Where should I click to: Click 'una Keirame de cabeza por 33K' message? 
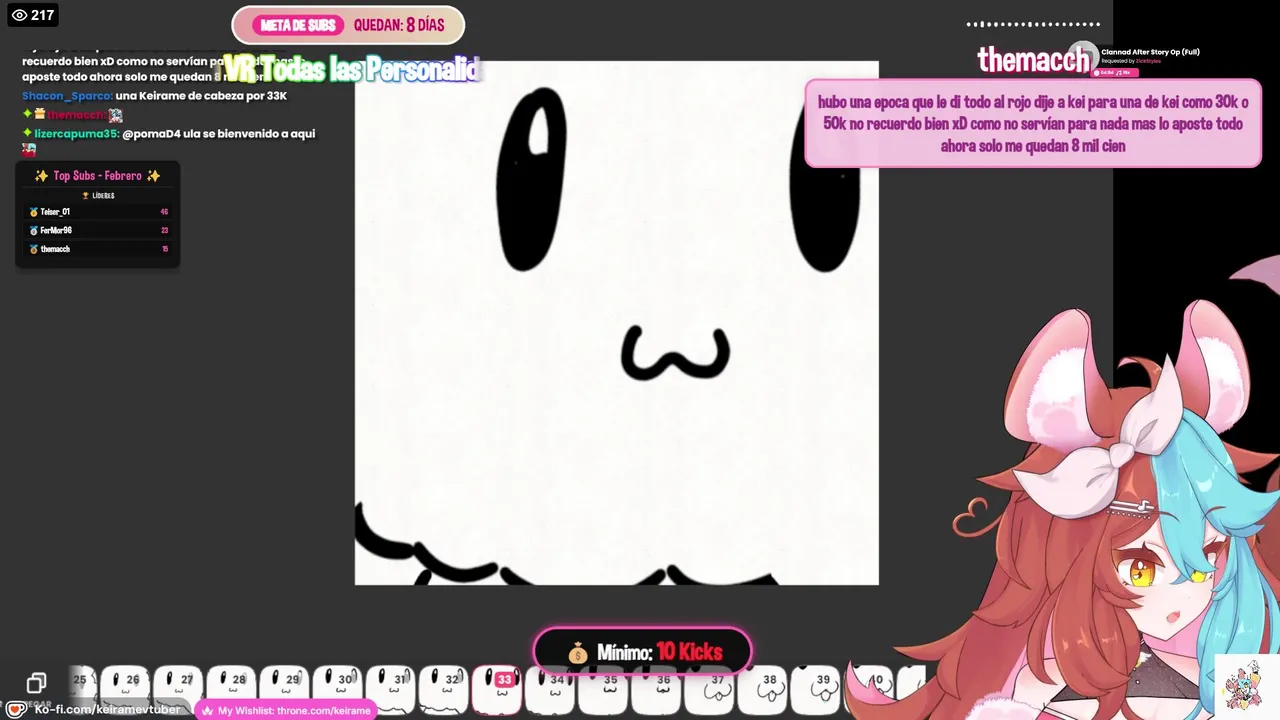click(x=201, y=96)
